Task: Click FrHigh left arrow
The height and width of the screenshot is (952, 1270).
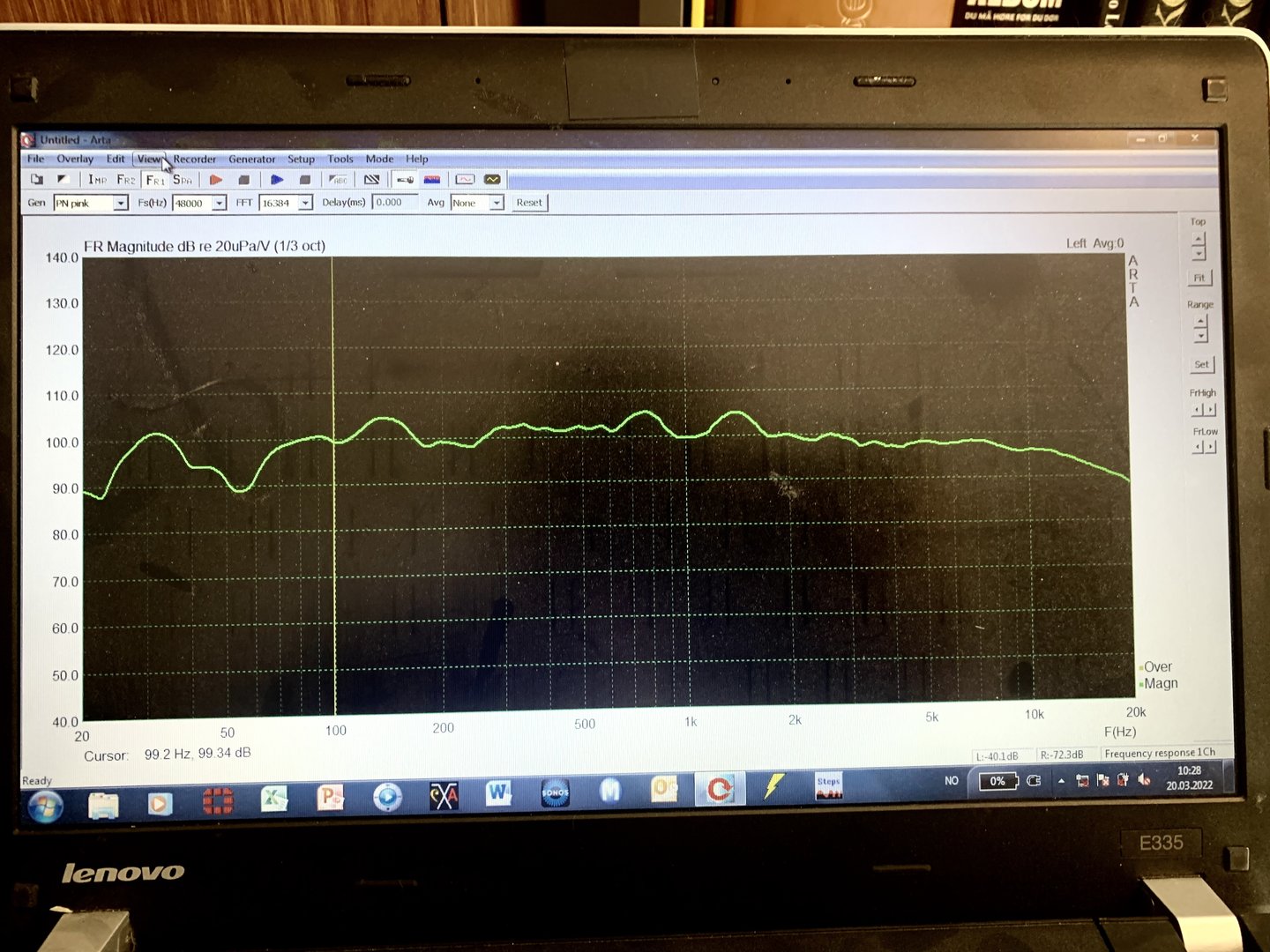Action: (1198, 410)
